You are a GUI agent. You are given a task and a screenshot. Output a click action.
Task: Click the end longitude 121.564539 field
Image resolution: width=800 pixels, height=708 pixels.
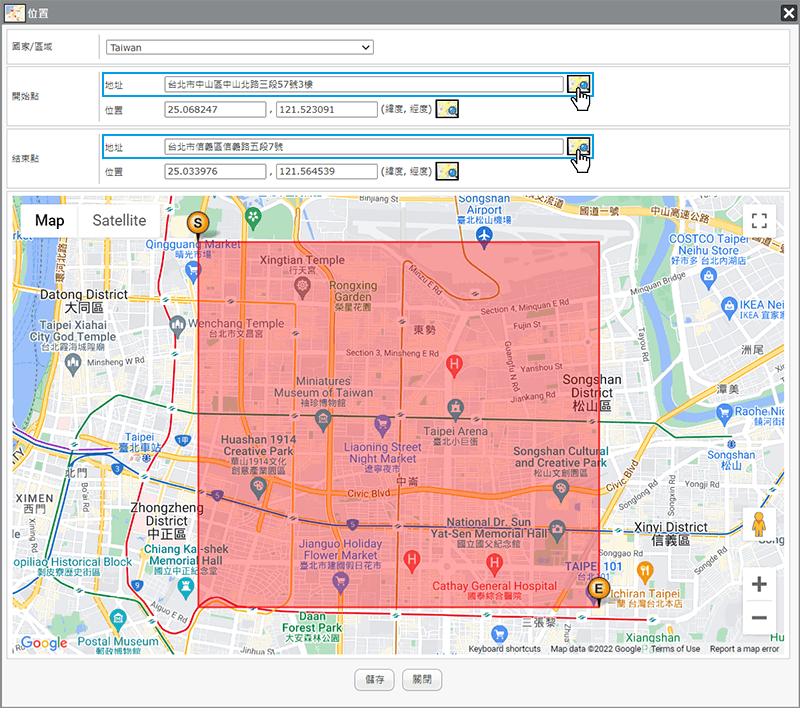click(327, 171)
